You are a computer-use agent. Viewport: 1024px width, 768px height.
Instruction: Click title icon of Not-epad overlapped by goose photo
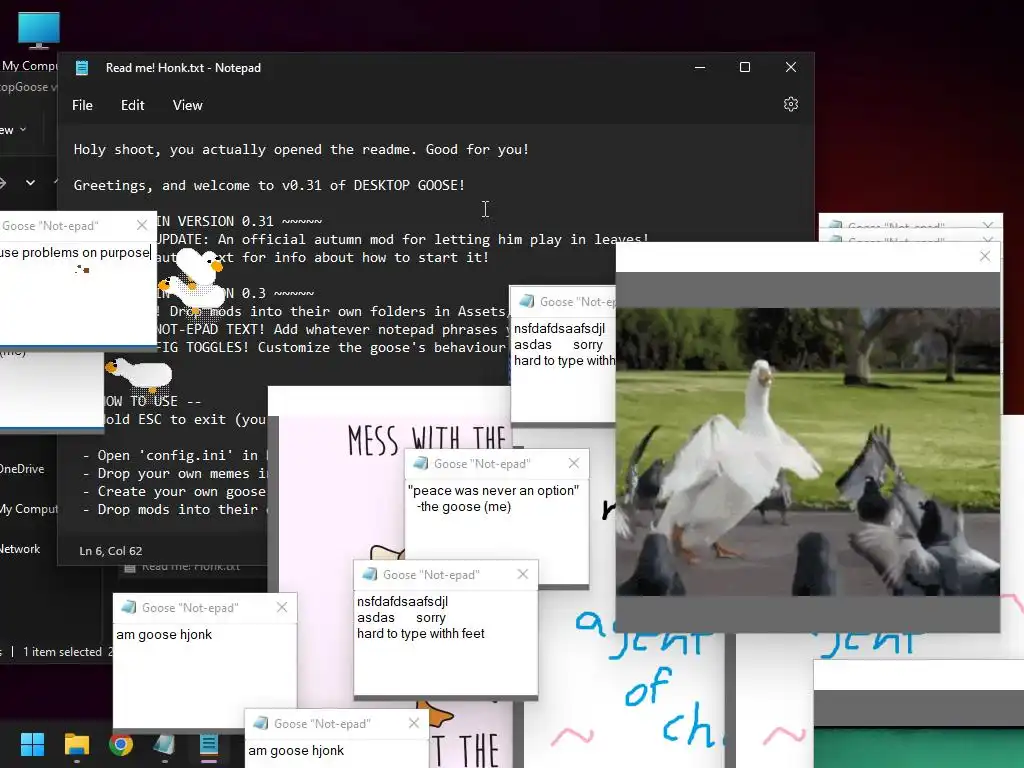pos(526,302)
